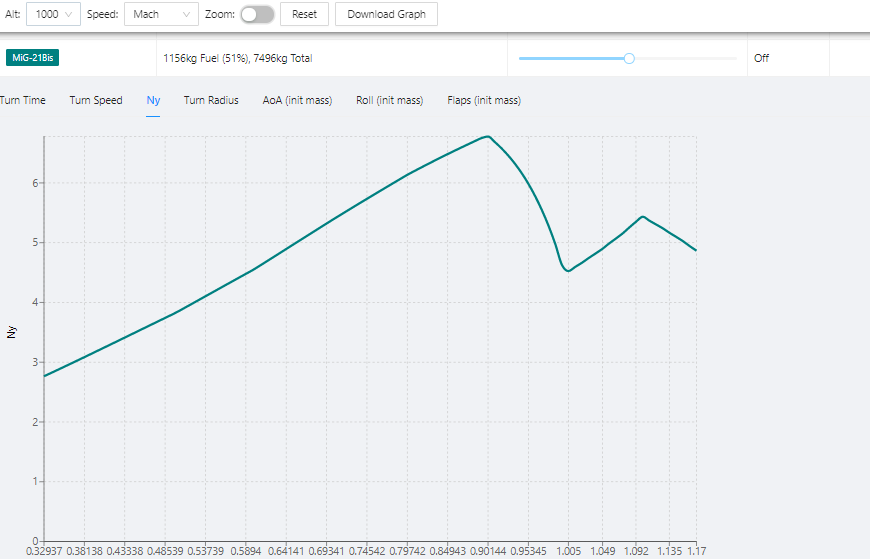Screen dimensions: 870x559
Task: Click the fuel and total mass text
Action: [237, 58]
